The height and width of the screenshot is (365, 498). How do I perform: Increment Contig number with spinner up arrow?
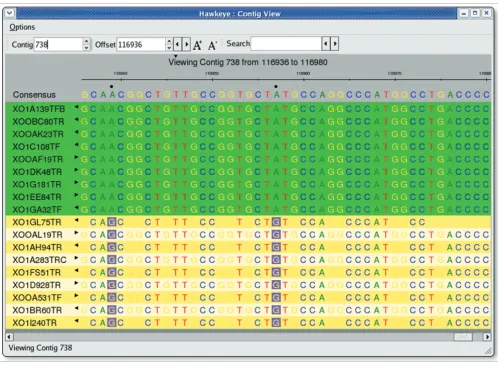pos(86,41)
